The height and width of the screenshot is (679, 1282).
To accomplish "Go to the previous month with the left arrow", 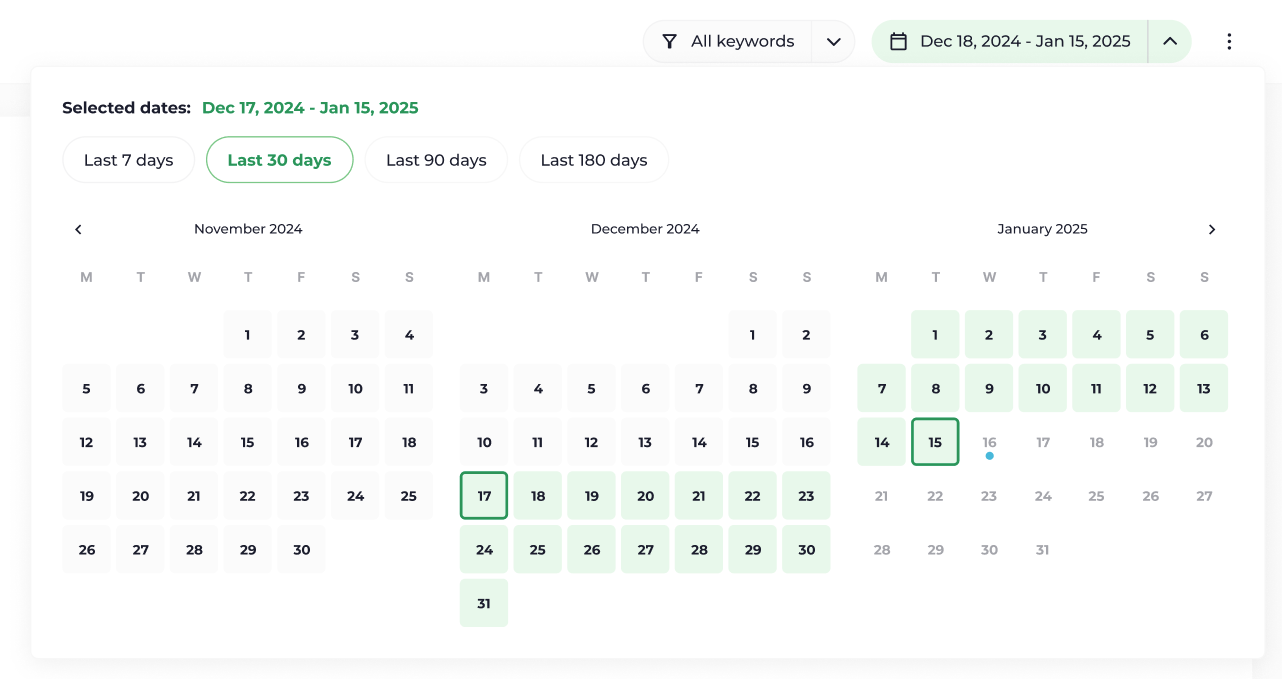I will point(78,229).
